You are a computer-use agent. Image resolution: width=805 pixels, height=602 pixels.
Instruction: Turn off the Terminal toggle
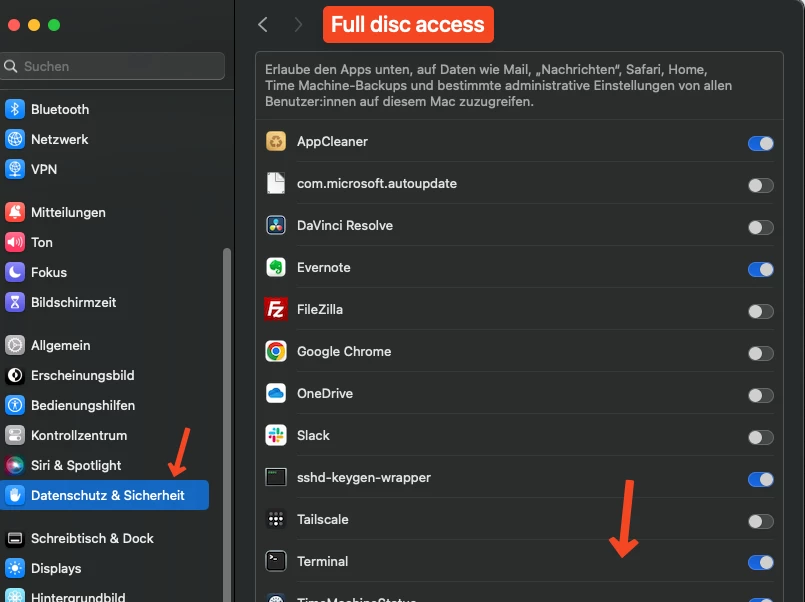click(x=760, y=563)
